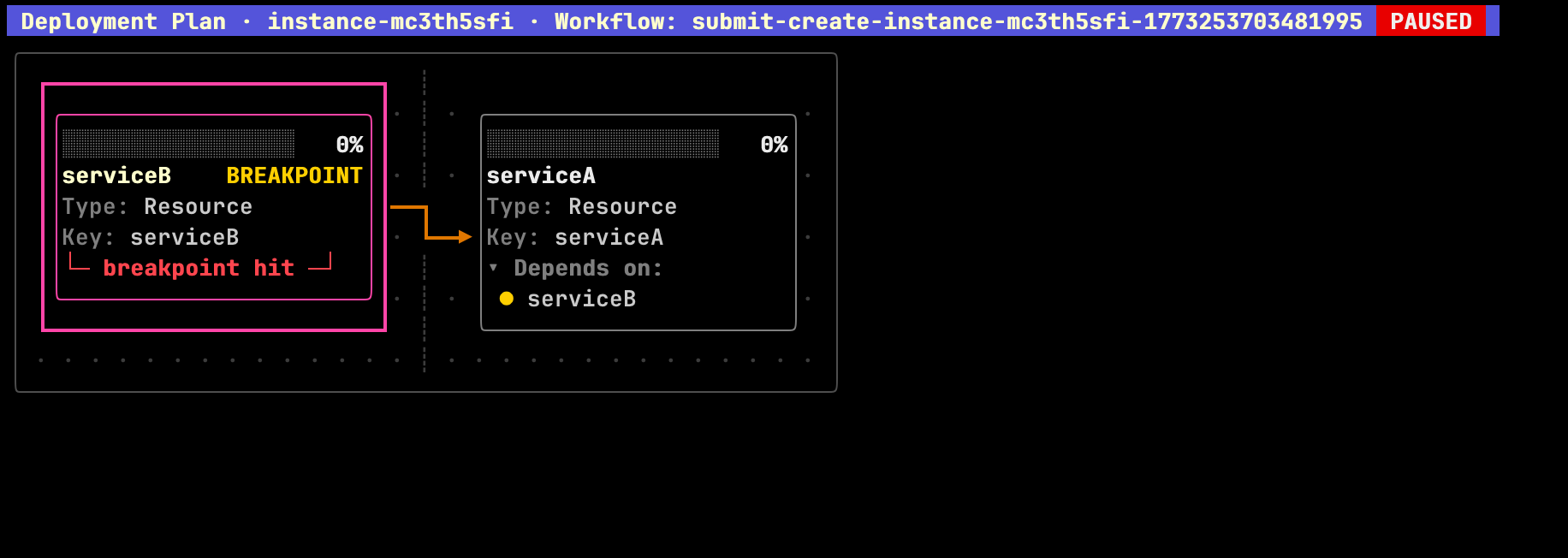Click the Key: serviceB row
1568x558 pixels.
coord(151,237)
